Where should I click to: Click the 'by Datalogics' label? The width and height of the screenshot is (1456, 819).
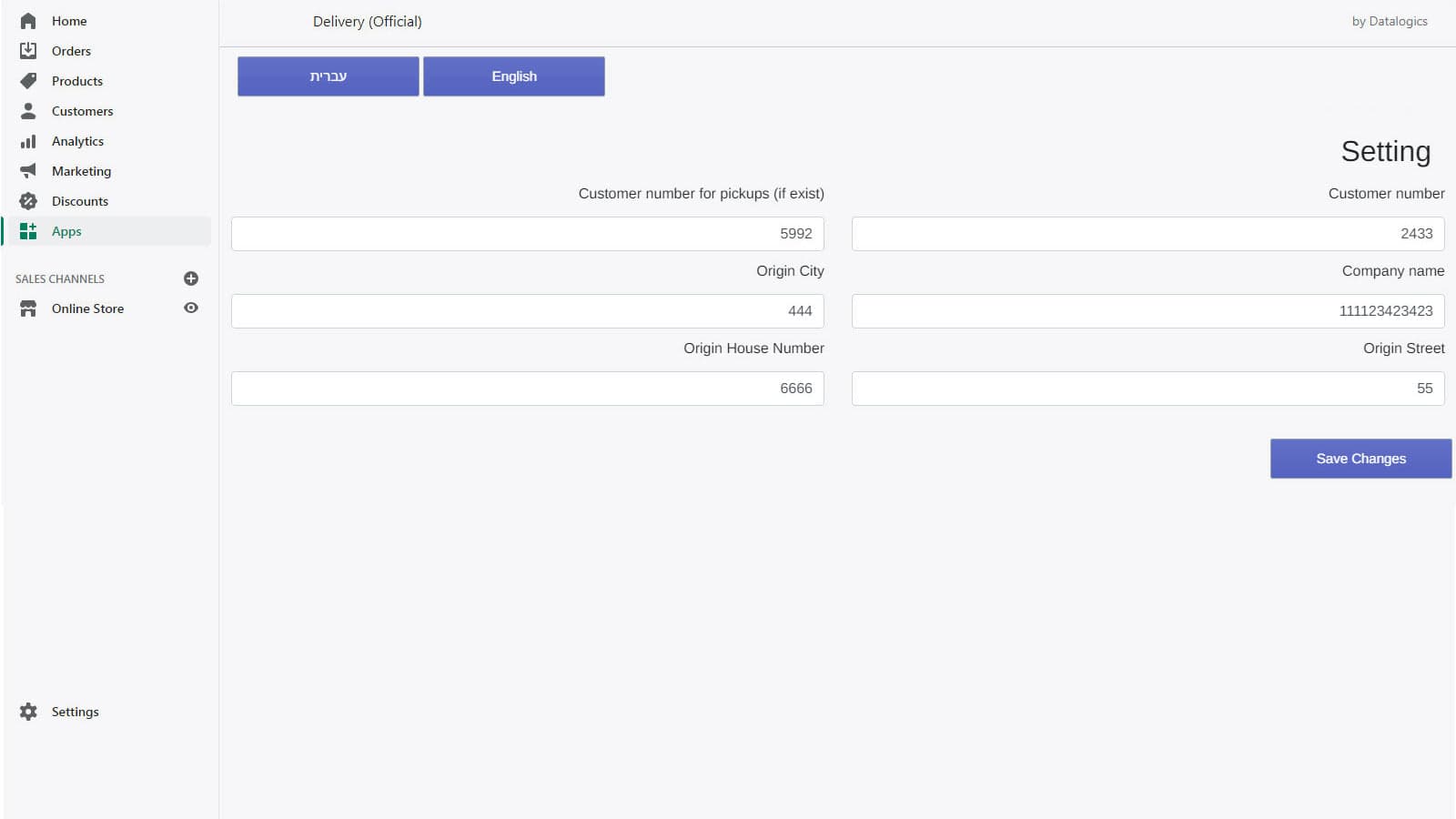[x=1390, y=21]
